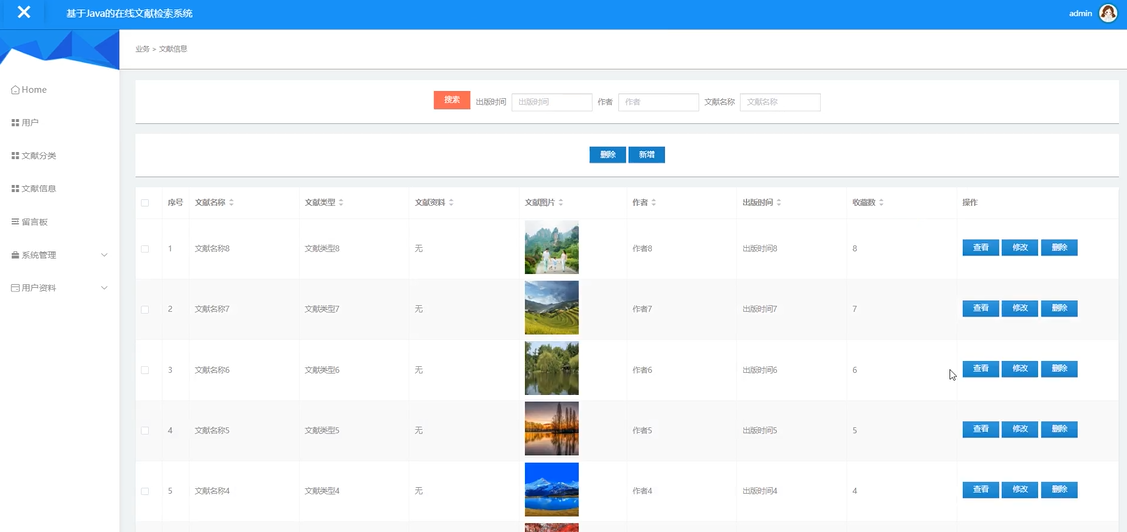This screenshot has width=1127, height=532.
Task: Open the 用户资料 menu item
Action: click(60, 288)
